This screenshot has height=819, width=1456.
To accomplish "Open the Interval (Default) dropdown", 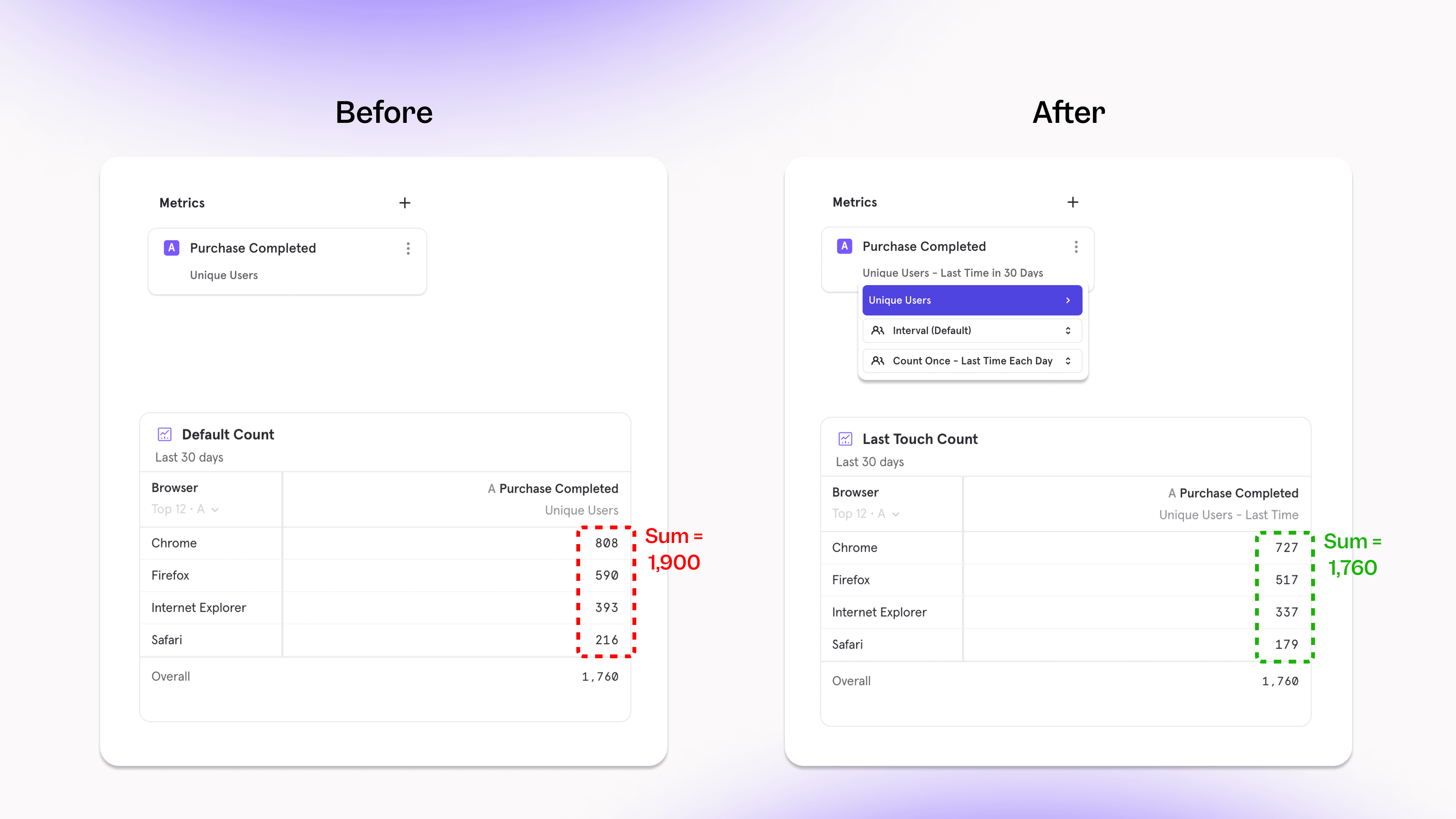I will click(x=972, y=331).
